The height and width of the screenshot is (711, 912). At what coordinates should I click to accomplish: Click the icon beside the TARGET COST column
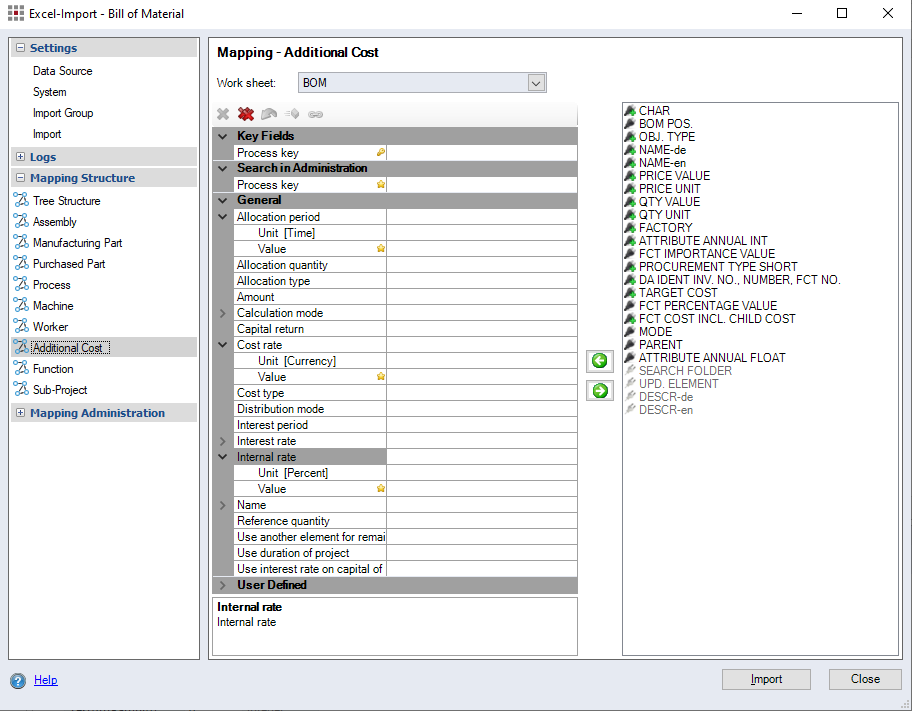pos(630,293)
